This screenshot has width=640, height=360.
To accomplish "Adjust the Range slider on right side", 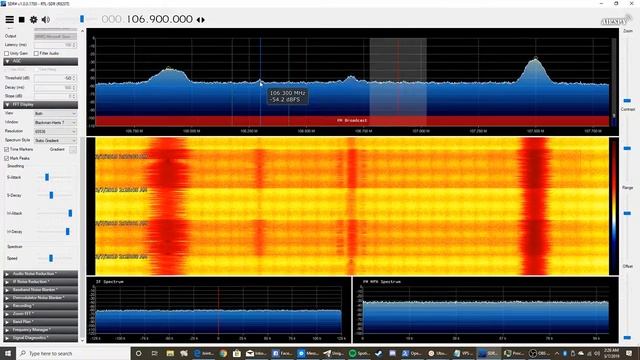I will point(627,213).
